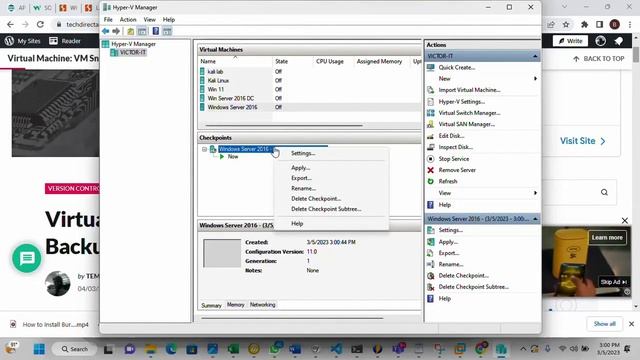Click the taskbar Search box
Viewport: 640px width, 360px height.
pos(75,349)
